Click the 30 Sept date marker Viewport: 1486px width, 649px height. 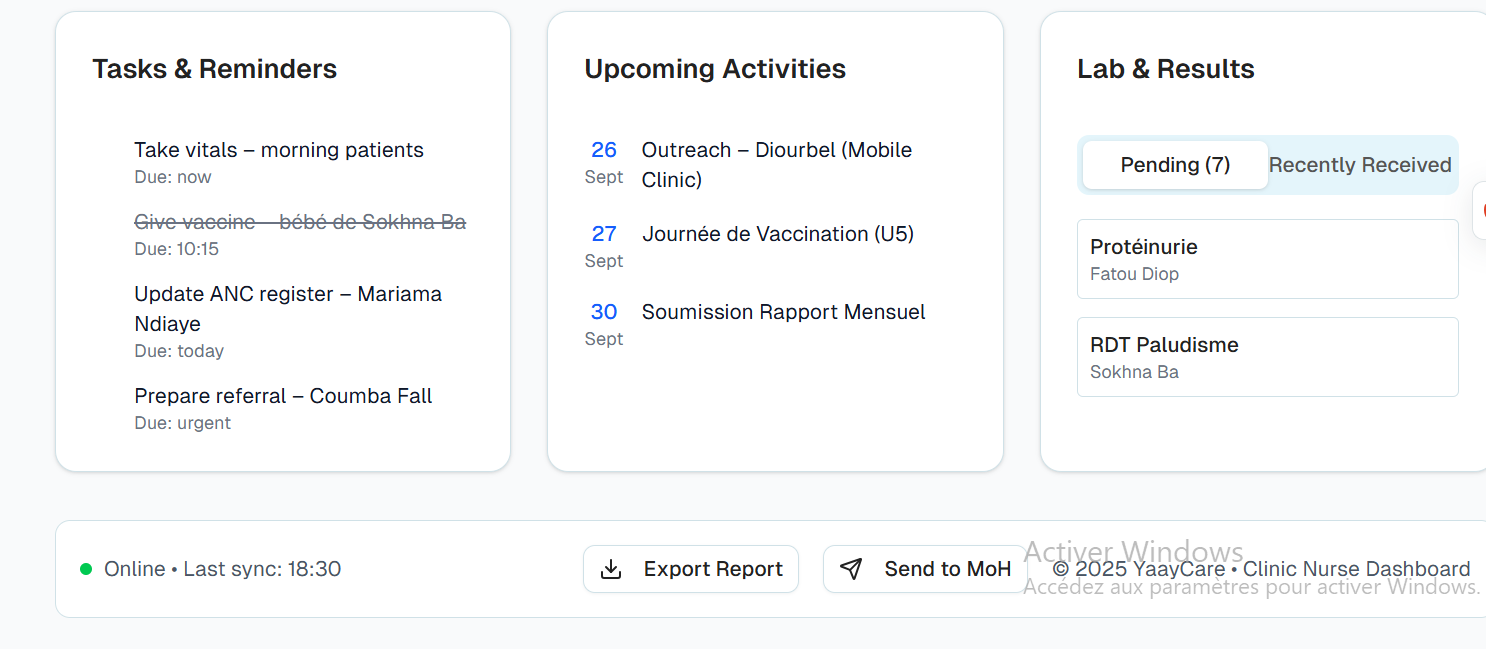pyautogui.click(x=604, y=324)
